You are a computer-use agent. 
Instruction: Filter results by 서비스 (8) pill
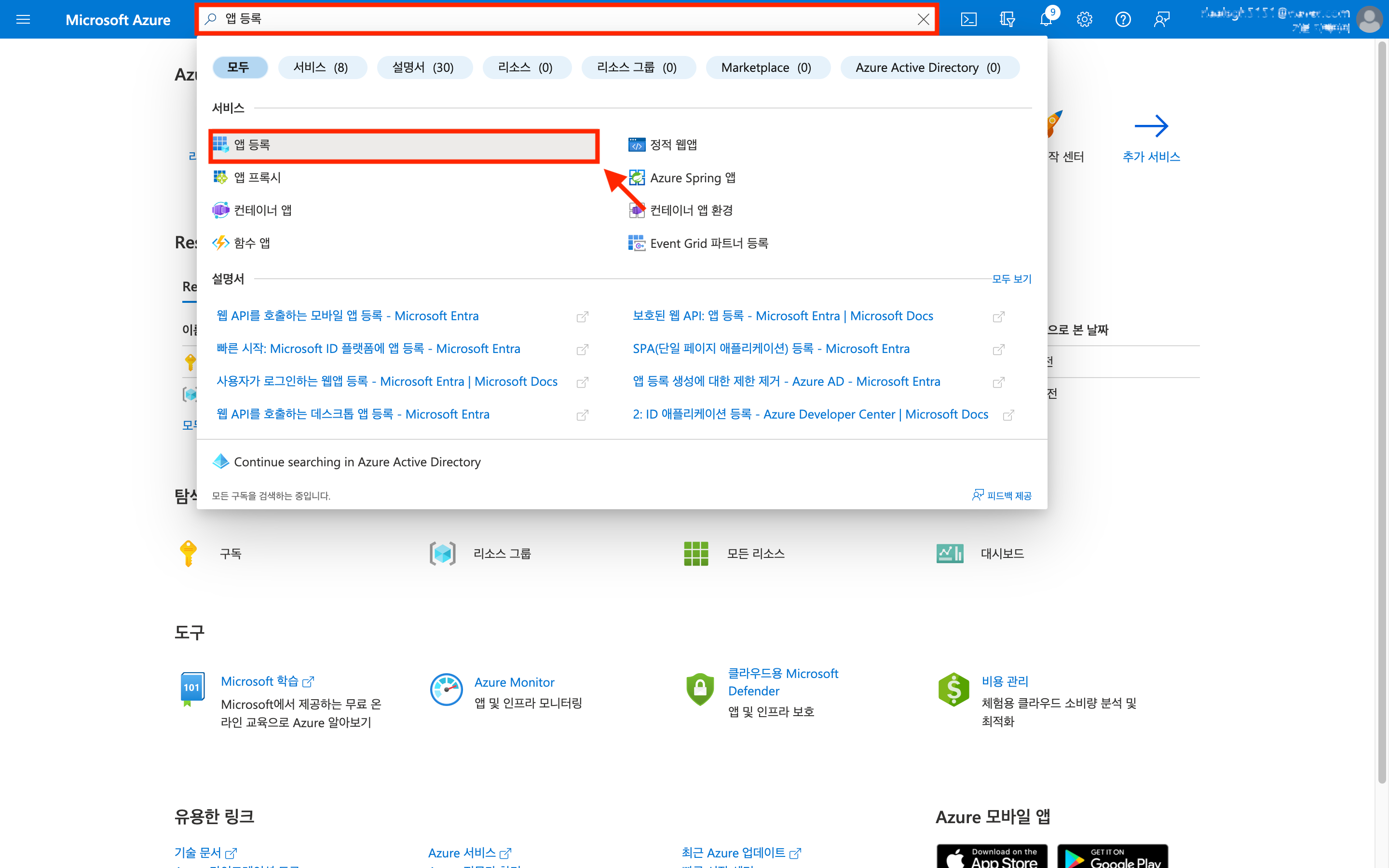coord(321,68)
